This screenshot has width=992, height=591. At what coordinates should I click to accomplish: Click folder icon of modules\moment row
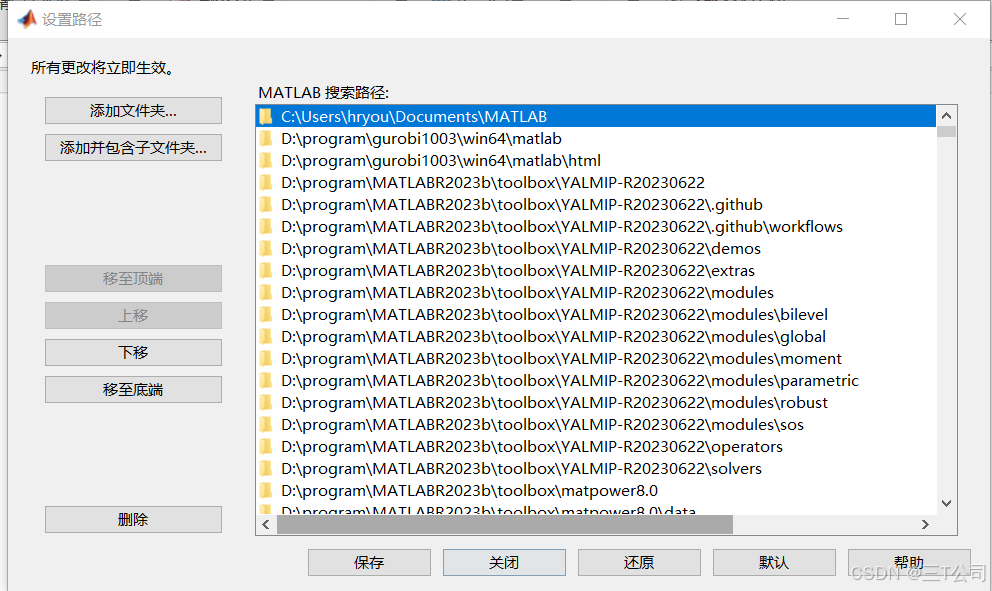[266, 359]
